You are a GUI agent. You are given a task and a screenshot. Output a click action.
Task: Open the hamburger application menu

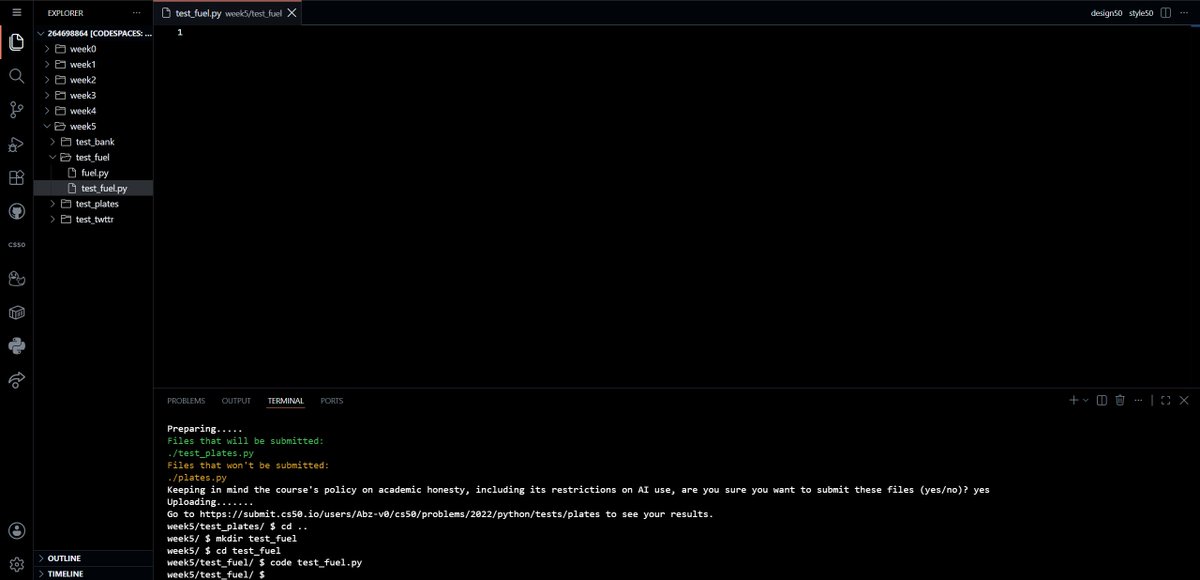click(16, 12)
